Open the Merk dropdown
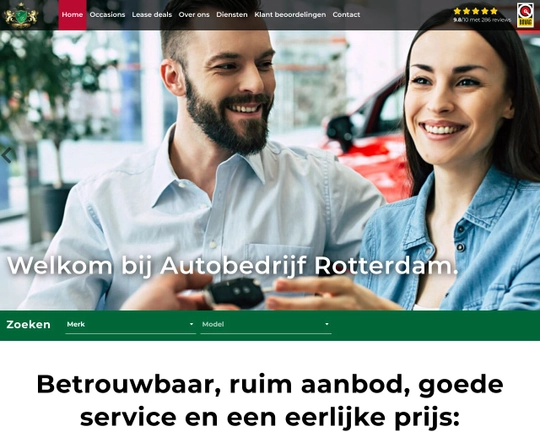The width and height of the screenshot is (540, 432). click(131, 325)
